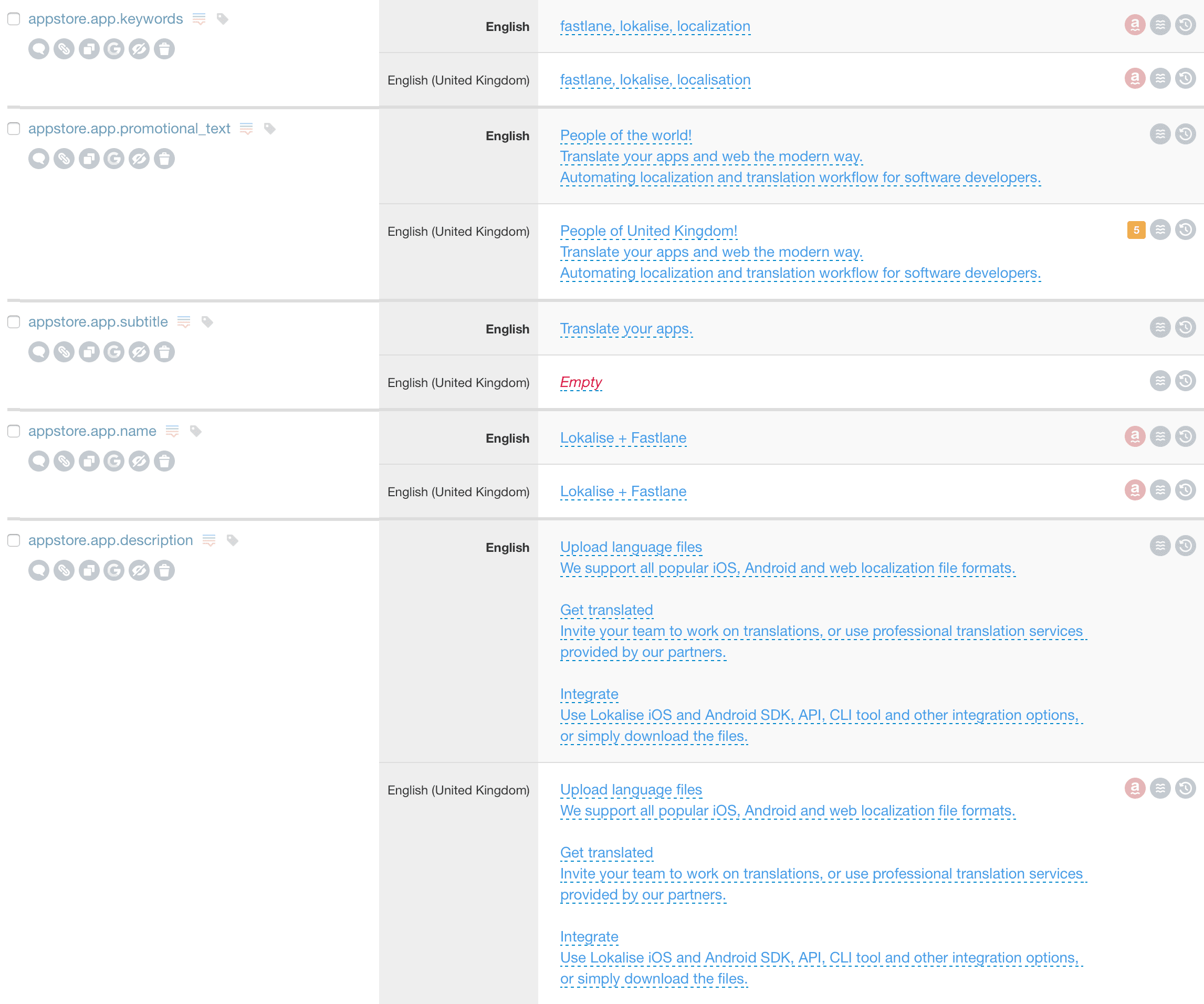Image resolution: width=1204 pixels, height=1004 pixels.
Task: Expand the filter lines icon beside appstore.app.description
Action: pos(210,541)
